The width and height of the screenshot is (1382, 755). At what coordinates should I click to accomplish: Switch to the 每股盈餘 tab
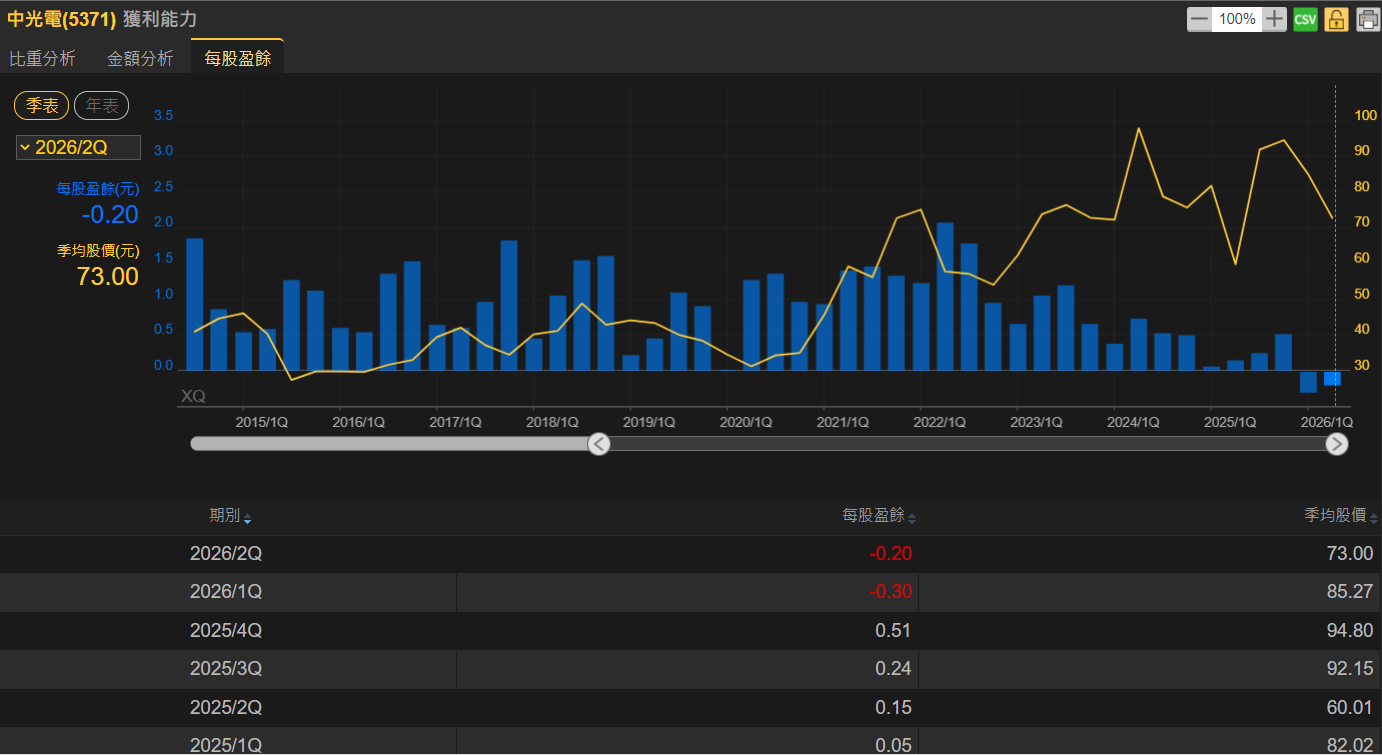tap(238, 59)
